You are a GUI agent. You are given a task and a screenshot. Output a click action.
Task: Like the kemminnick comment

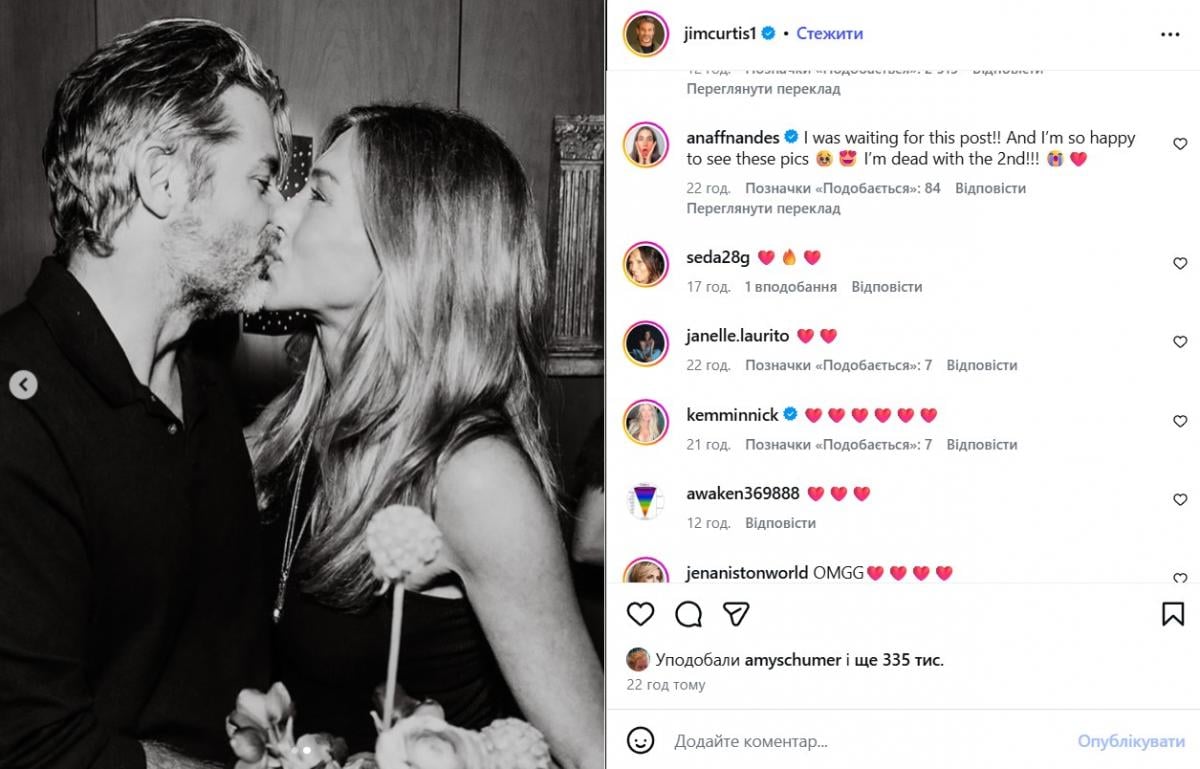pos(1180,421)
